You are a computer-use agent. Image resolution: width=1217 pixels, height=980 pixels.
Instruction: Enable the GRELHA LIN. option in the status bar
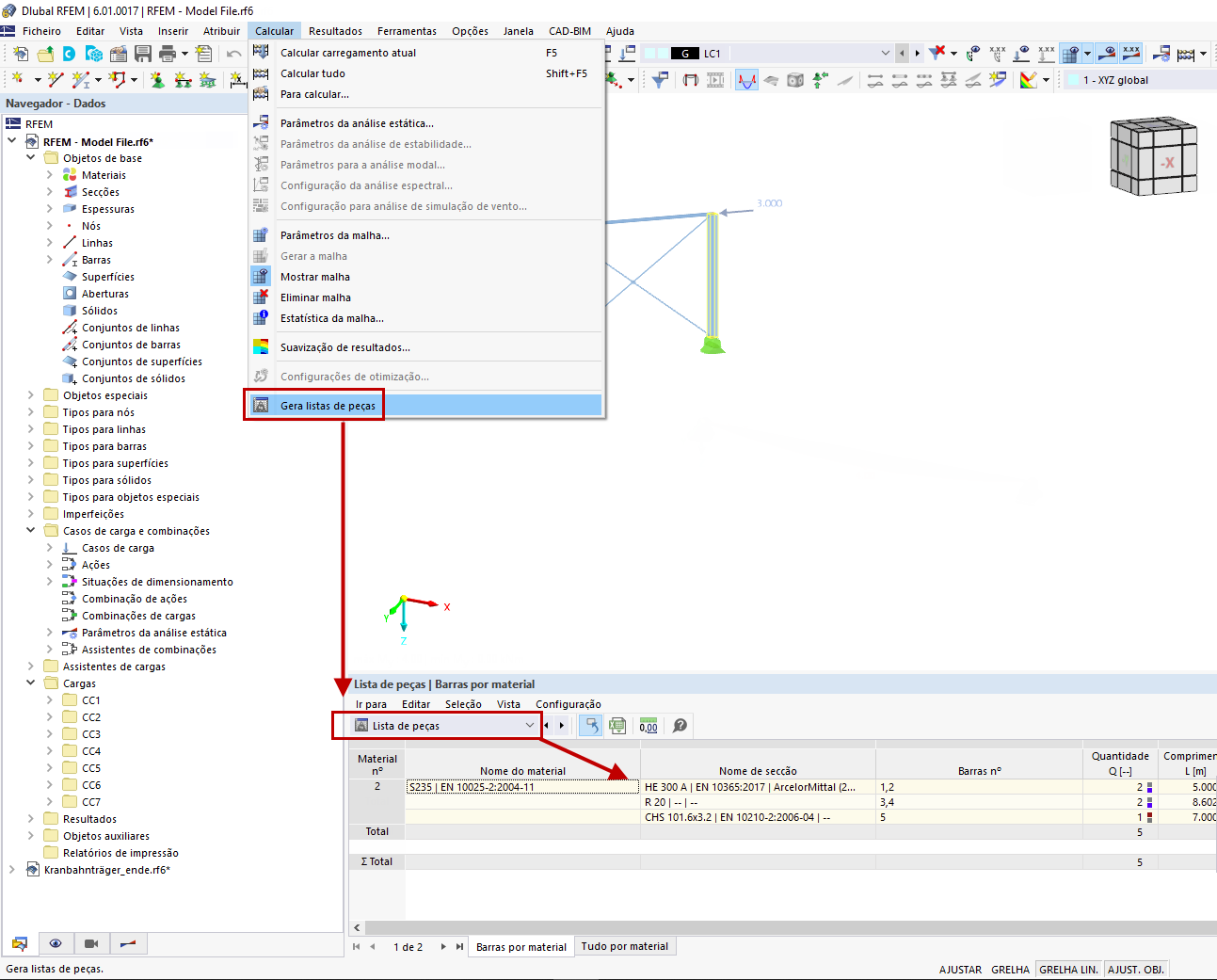pyautogui.click(x=1068, y=969)
